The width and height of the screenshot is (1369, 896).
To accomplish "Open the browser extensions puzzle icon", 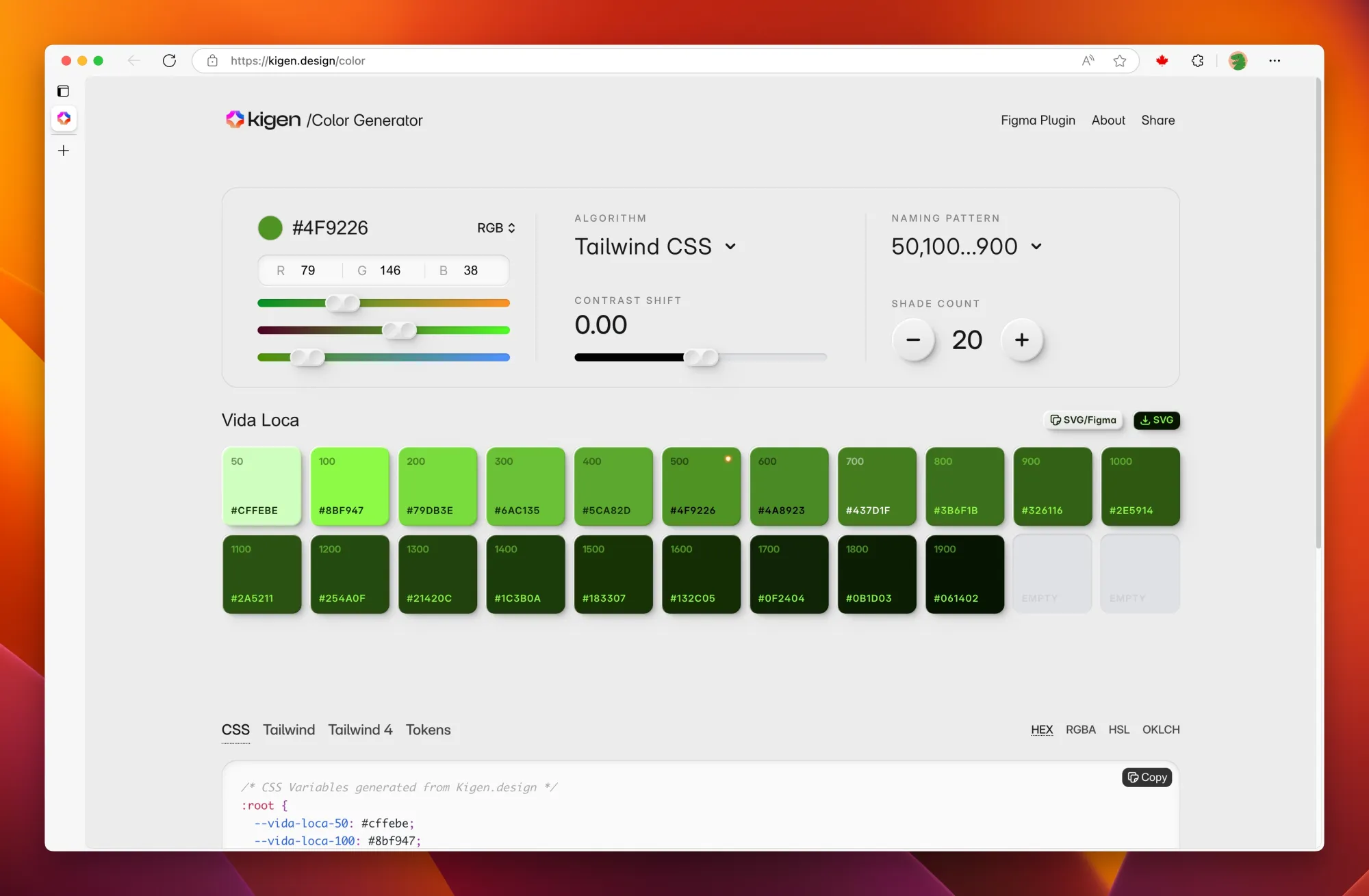I will pos(1197,60).
